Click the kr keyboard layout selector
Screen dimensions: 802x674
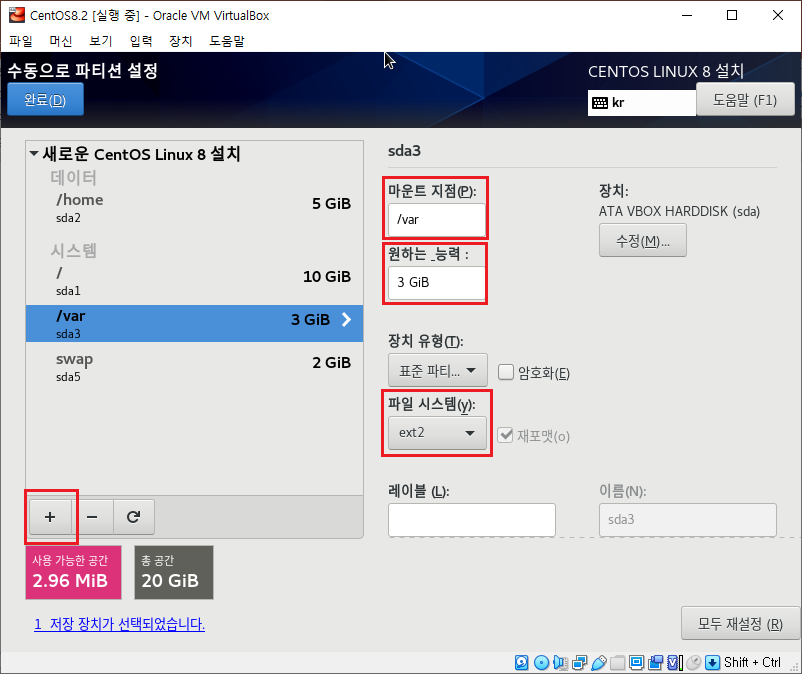coord(642,103)
